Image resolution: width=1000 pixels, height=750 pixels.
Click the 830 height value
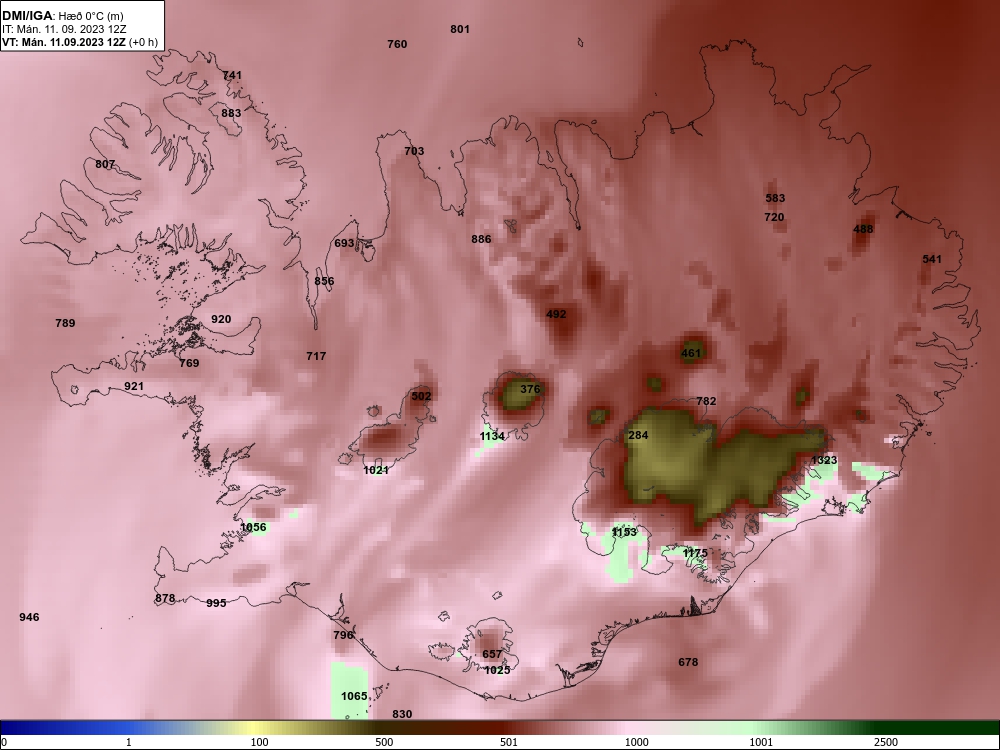coord(402,715)
